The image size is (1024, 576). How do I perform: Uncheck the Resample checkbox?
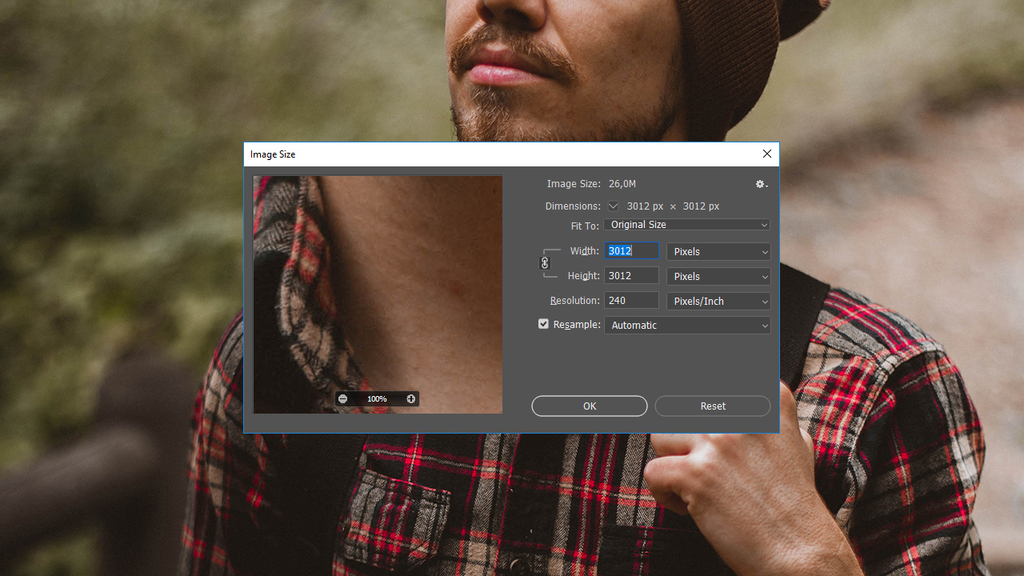[x=544, y=324]
